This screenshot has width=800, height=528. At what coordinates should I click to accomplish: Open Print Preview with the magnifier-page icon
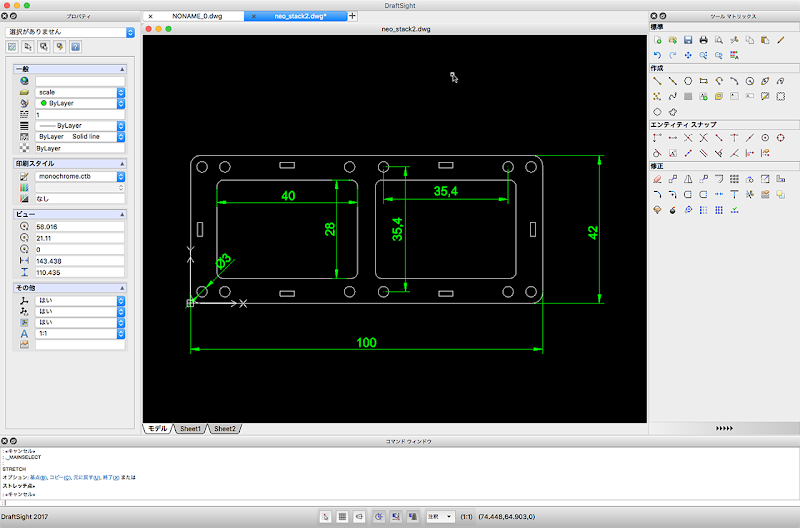coord(719,40)
